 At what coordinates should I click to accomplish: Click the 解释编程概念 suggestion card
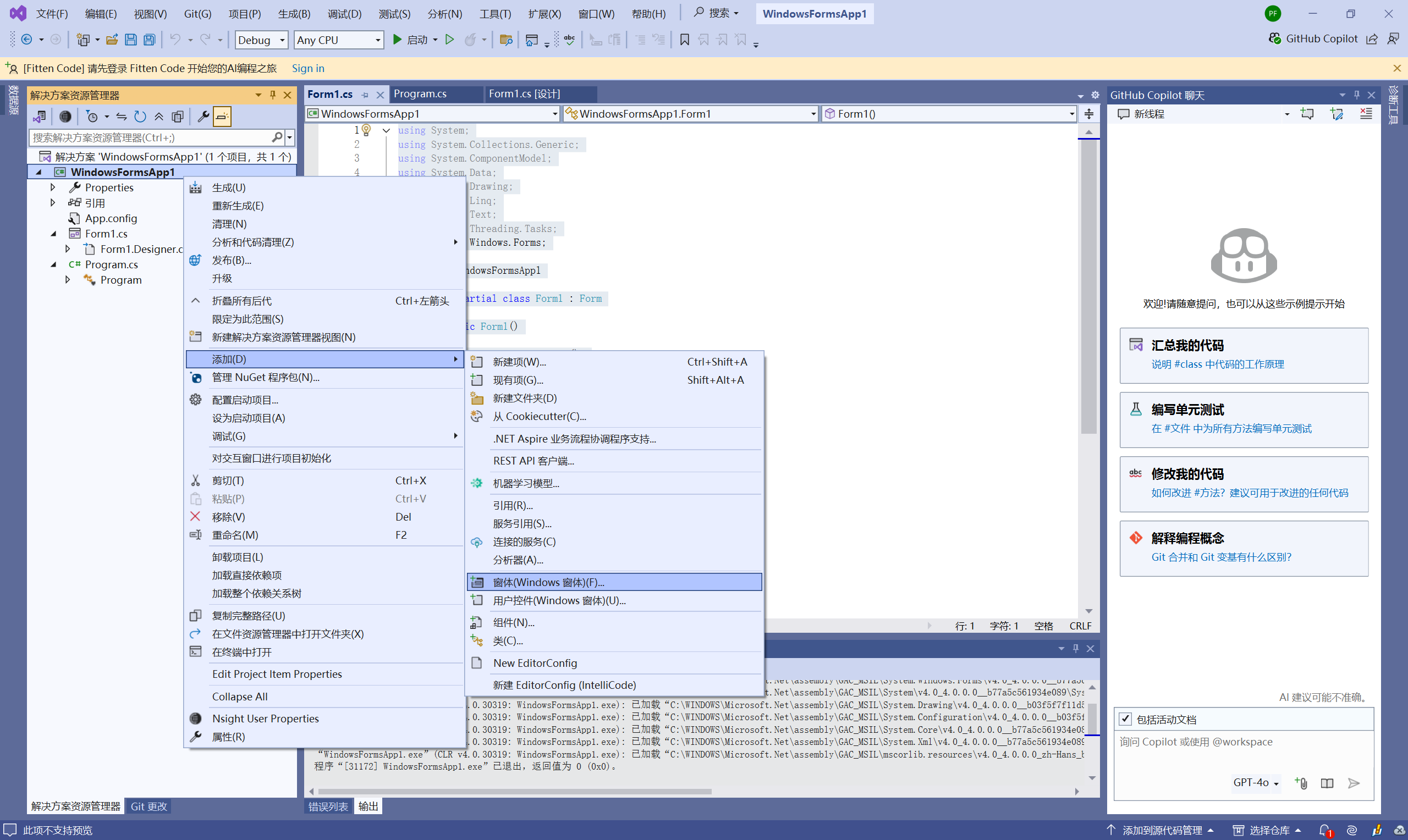coord(1243,548)
